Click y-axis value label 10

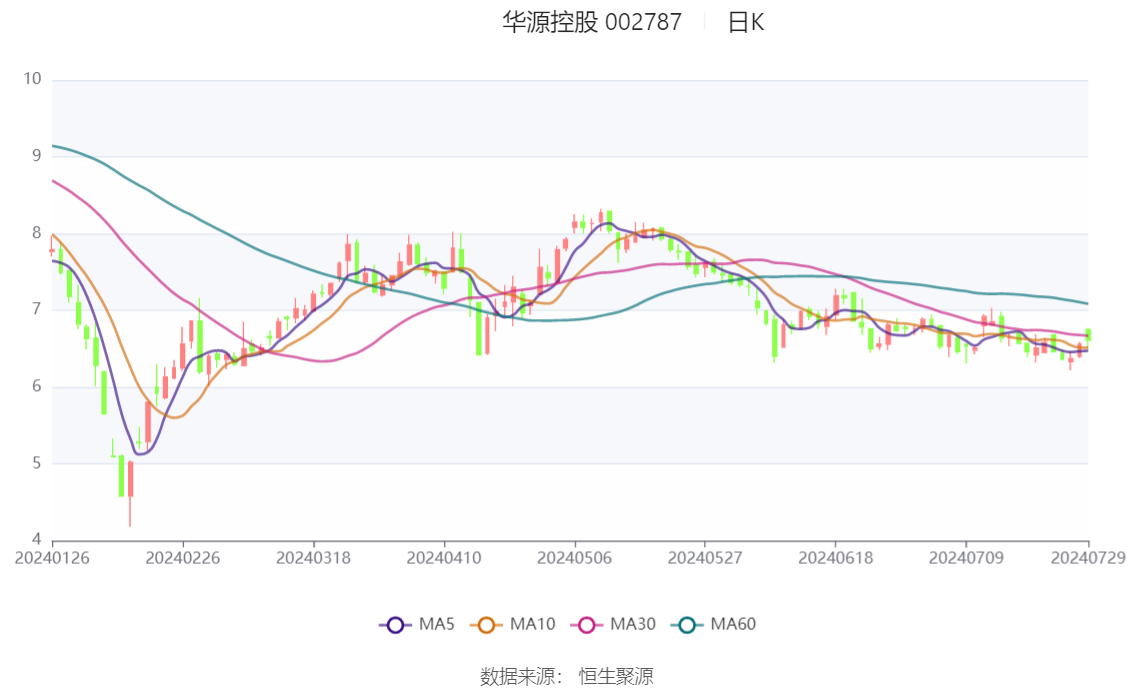(x=33, y=79)
